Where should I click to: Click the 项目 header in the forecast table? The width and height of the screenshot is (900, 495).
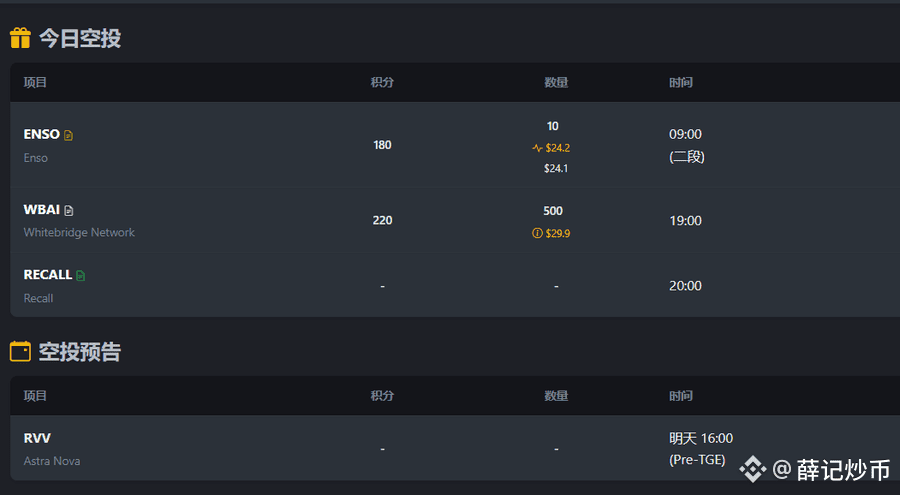tap(35, 396)
